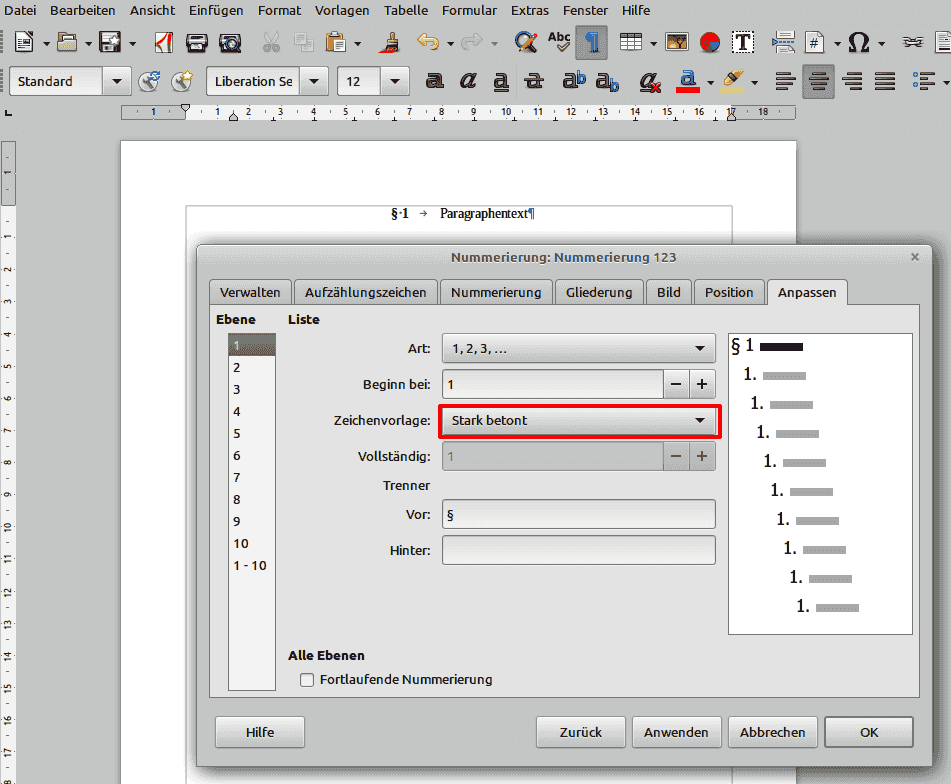This screenshot has height=784, width=951.
Task: Click the OK button
Action: pyautogui.click(x=869, y=732)
